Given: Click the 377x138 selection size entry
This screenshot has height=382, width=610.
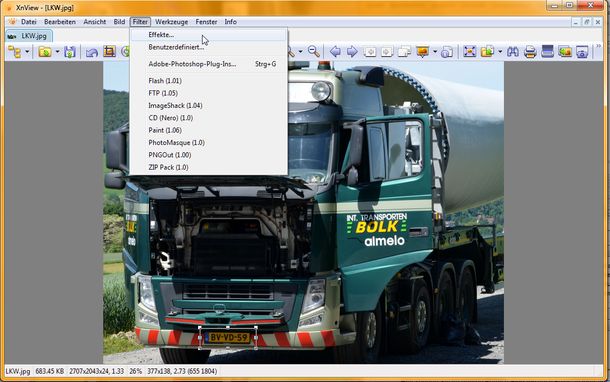Looking at the screenshot, I should 182,371.
